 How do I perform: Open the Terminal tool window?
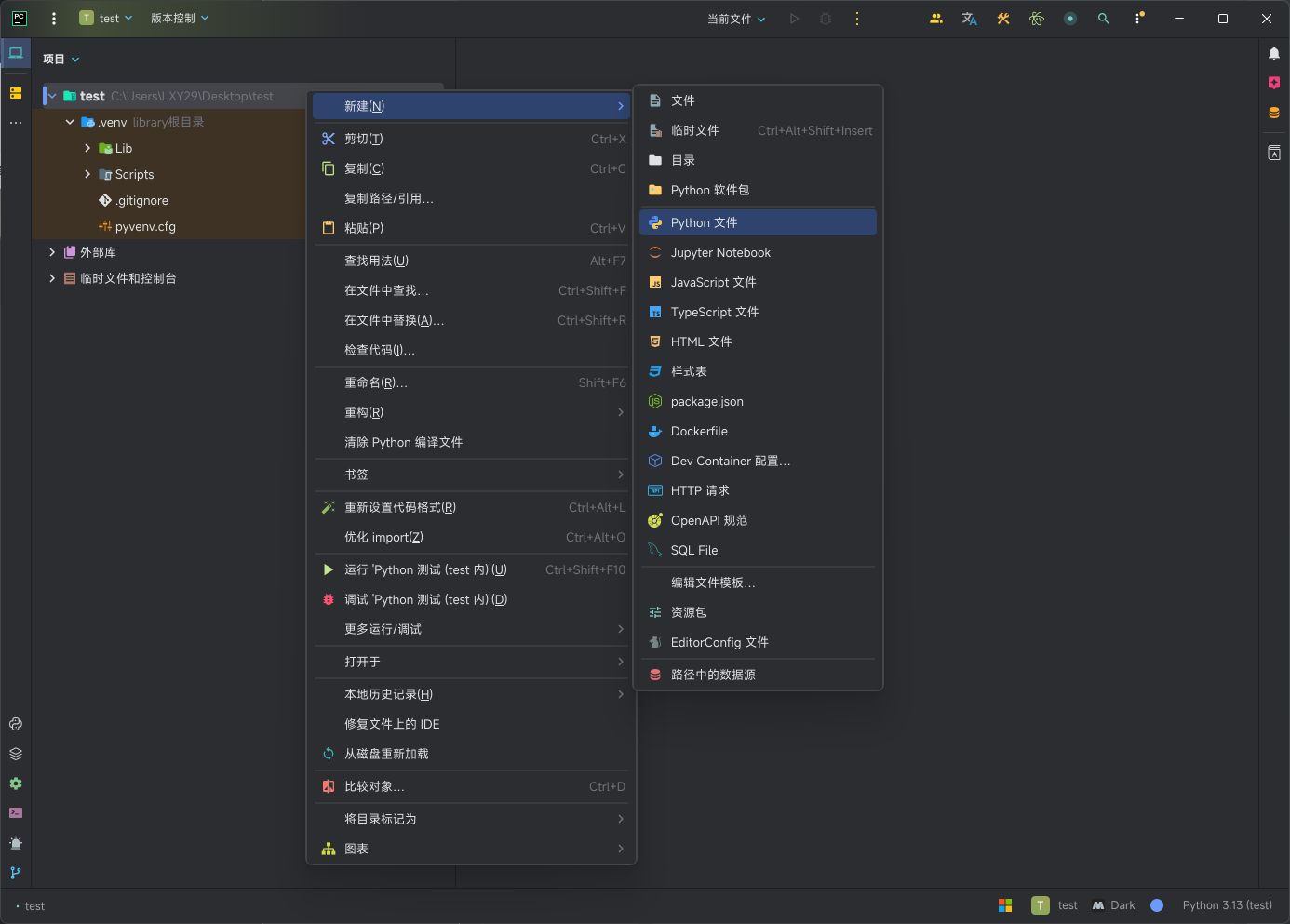point(16,813)
